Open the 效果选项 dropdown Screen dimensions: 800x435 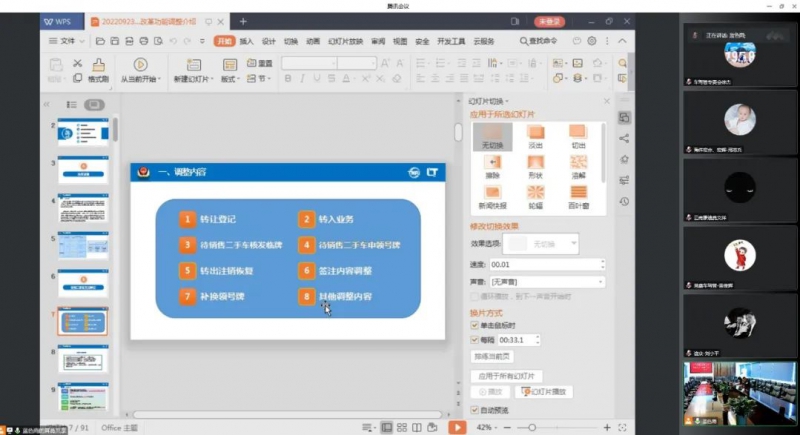(541, 244)
